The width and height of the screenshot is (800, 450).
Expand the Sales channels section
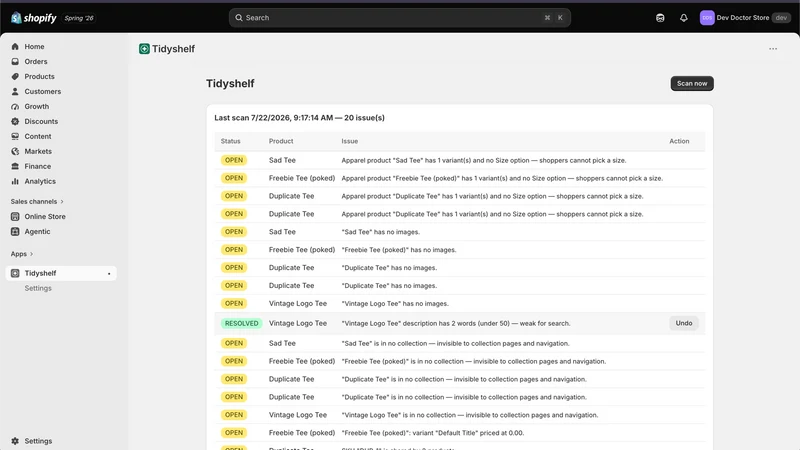[x=37, y=202]
